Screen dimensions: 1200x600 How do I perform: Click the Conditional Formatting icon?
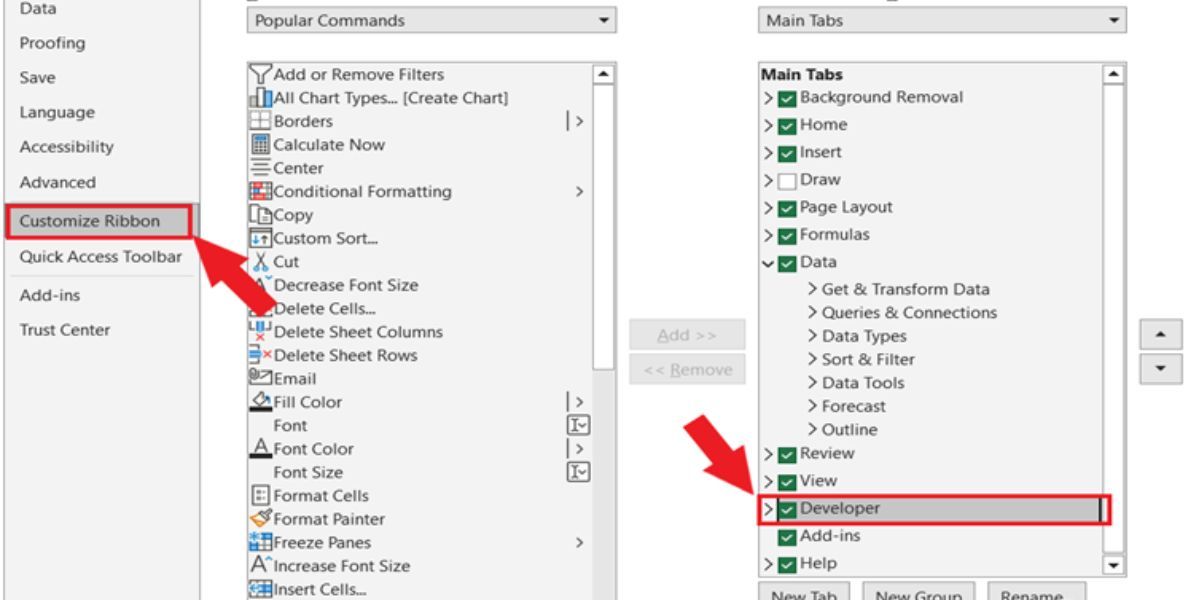[x=259, y=191]
